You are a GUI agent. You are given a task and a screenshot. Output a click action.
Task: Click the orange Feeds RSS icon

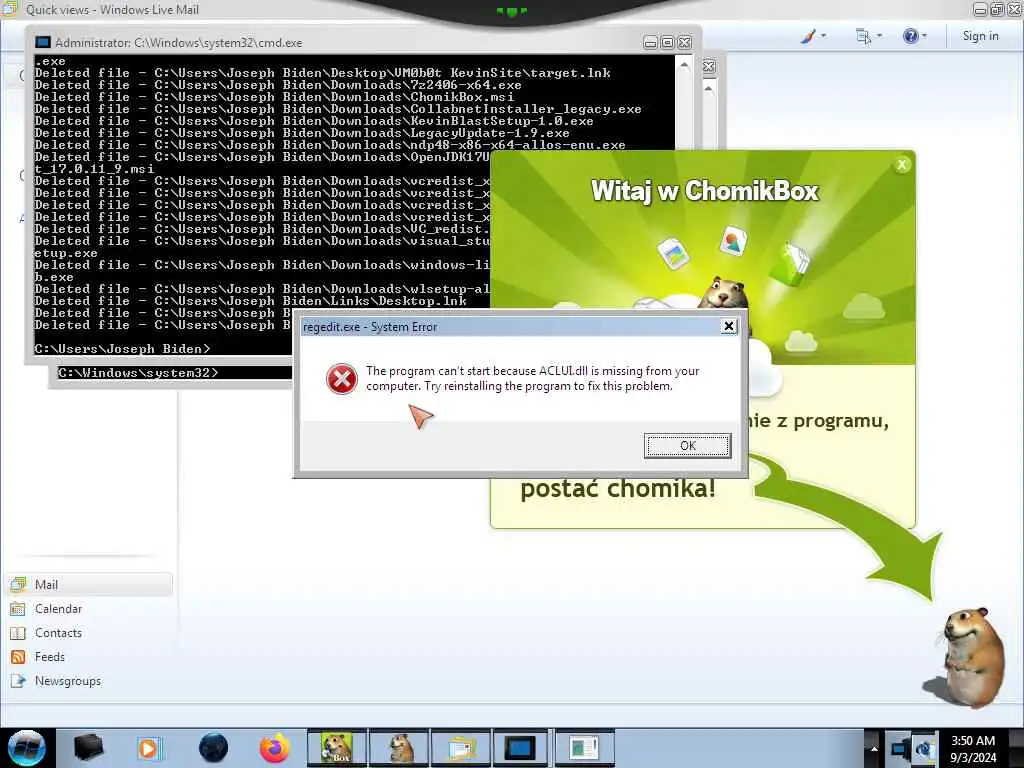18,657
